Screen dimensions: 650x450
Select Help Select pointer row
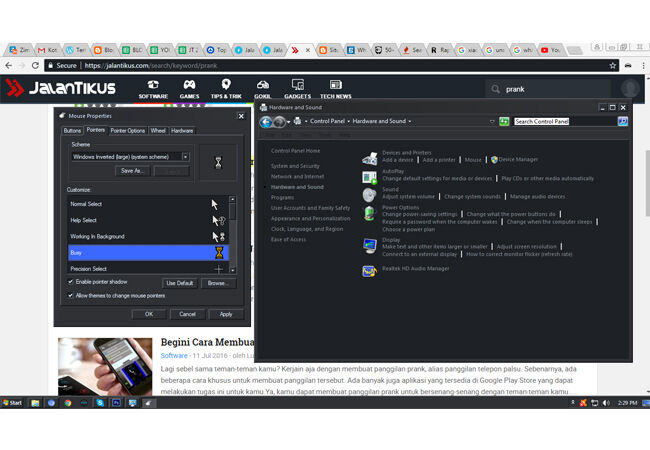point(148,220)
